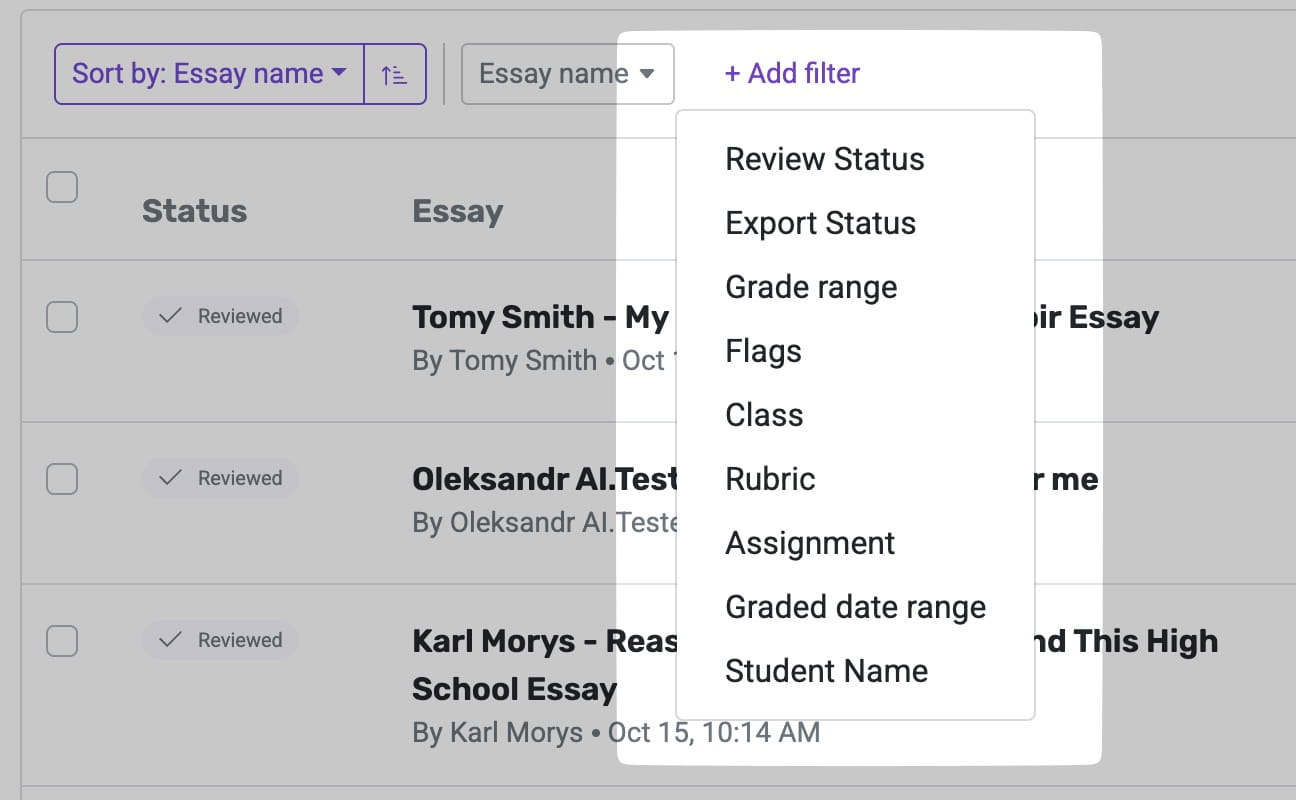Check the Karl Morys essay row checkbox
The image size is (1296, 800).
(62, 641)
